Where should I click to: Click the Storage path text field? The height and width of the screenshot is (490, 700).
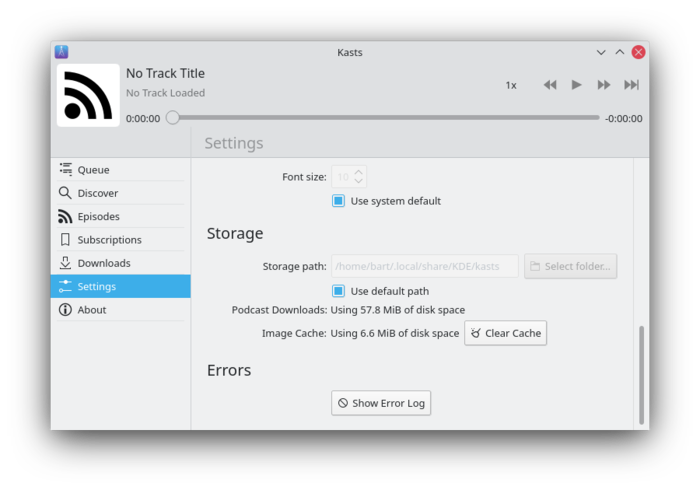click(x=425, y=266)
